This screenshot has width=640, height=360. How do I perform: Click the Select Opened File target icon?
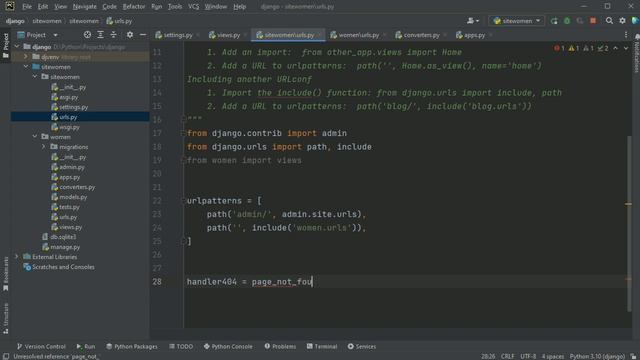[87, 35]
